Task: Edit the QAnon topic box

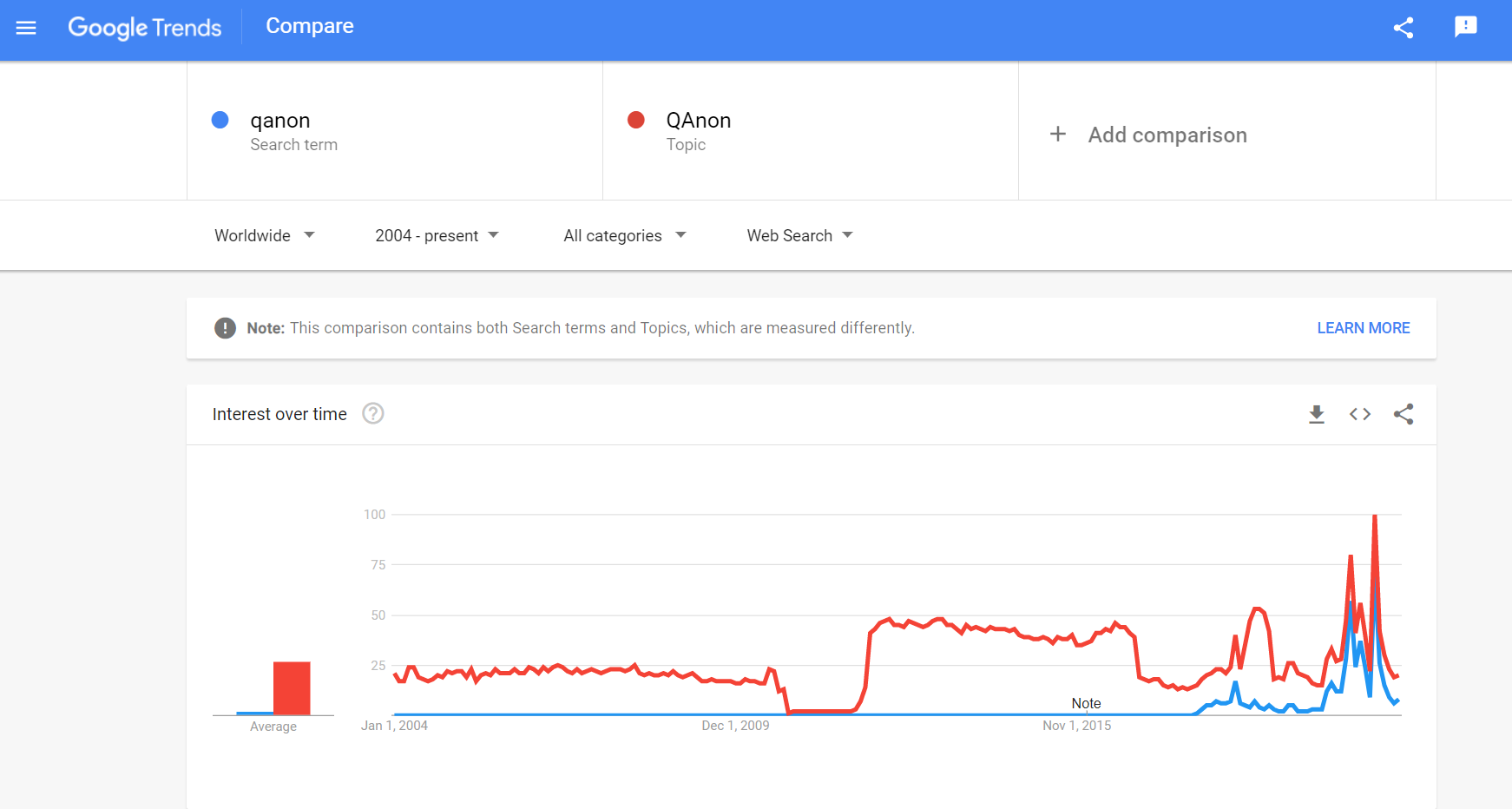Action: point(811,131)
